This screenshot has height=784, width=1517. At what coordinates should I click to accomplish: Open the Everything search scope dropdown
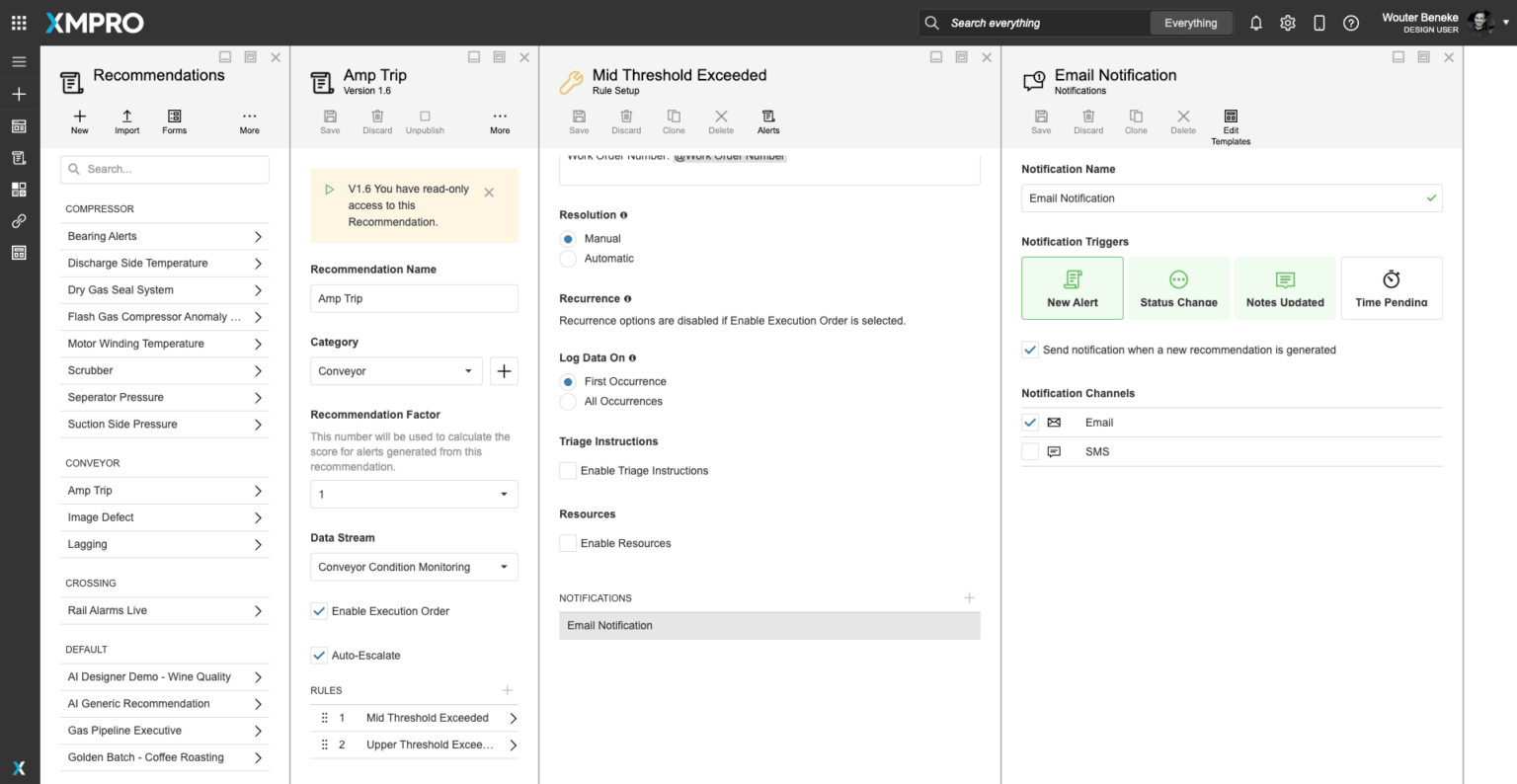1190,23
